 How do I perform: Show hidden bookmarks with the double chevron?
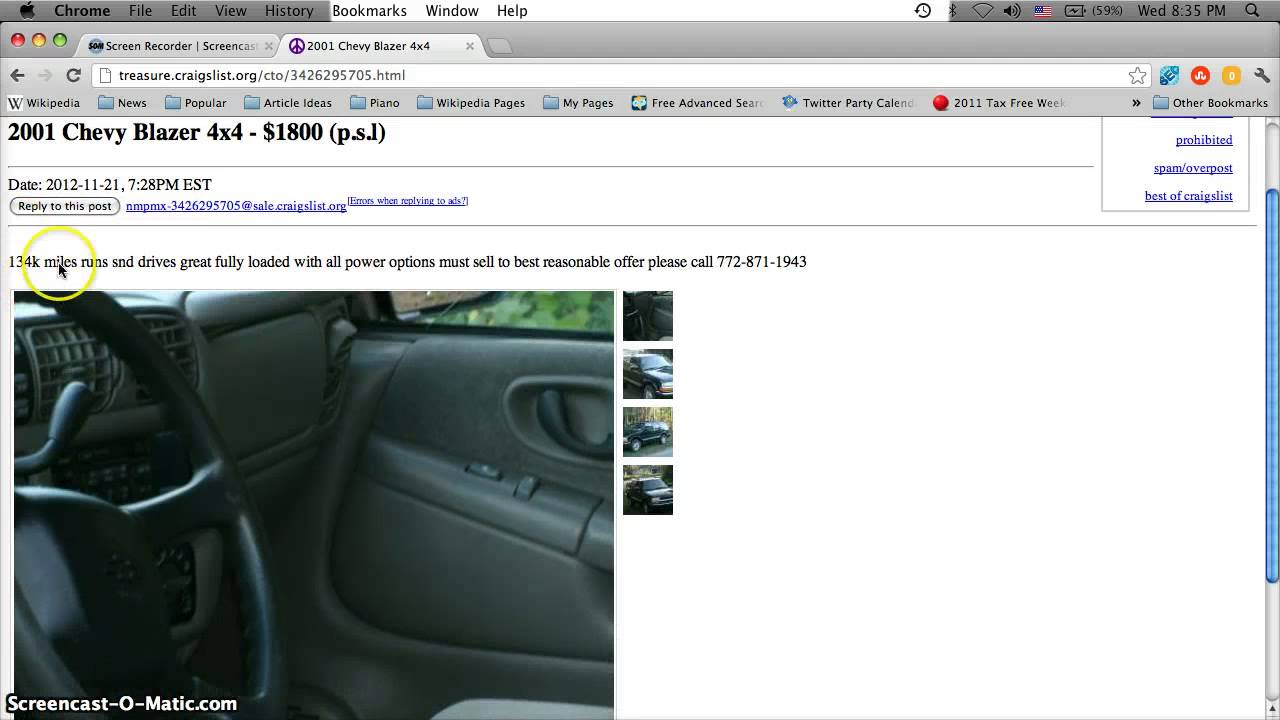(x=1136, y=103)
